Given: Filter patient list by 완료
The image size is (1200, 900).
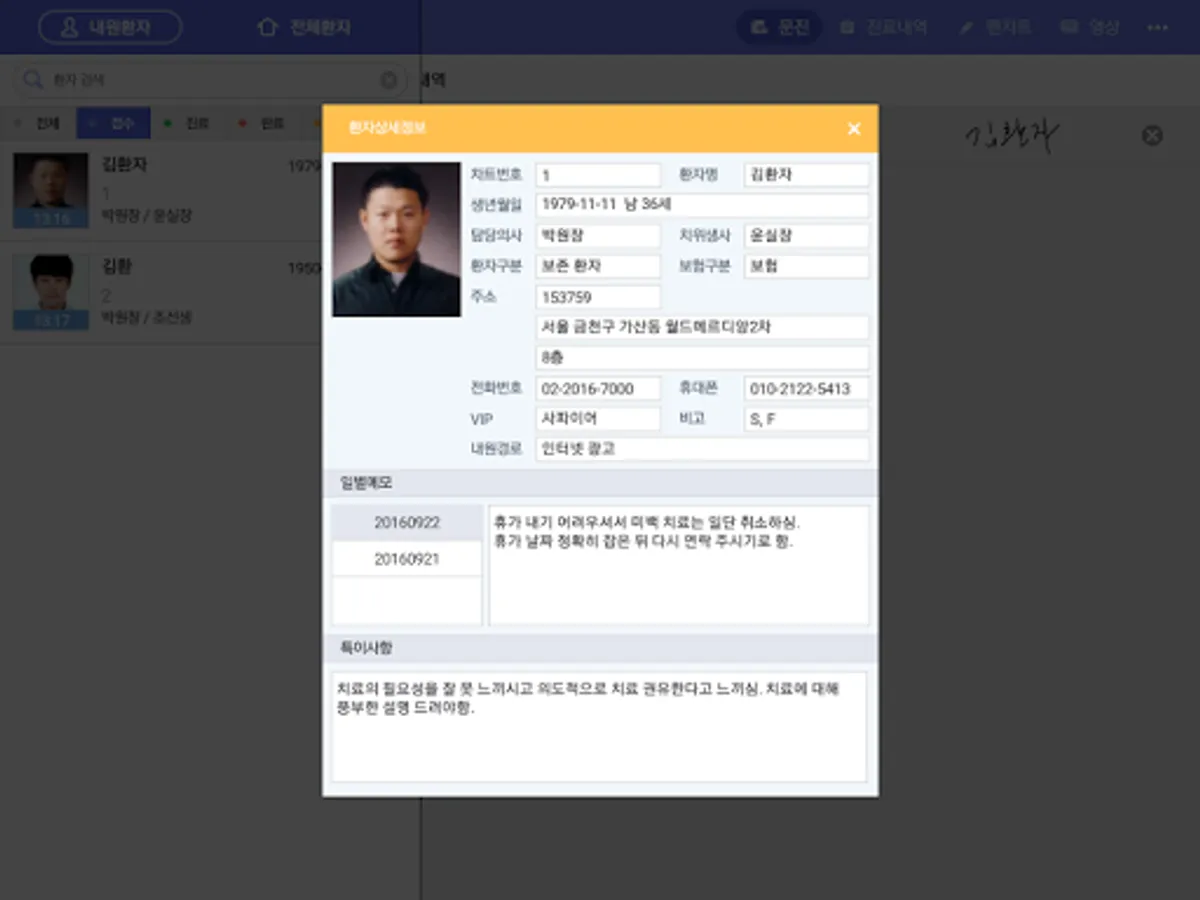Looking at the screenshot, I should [262, 123].
